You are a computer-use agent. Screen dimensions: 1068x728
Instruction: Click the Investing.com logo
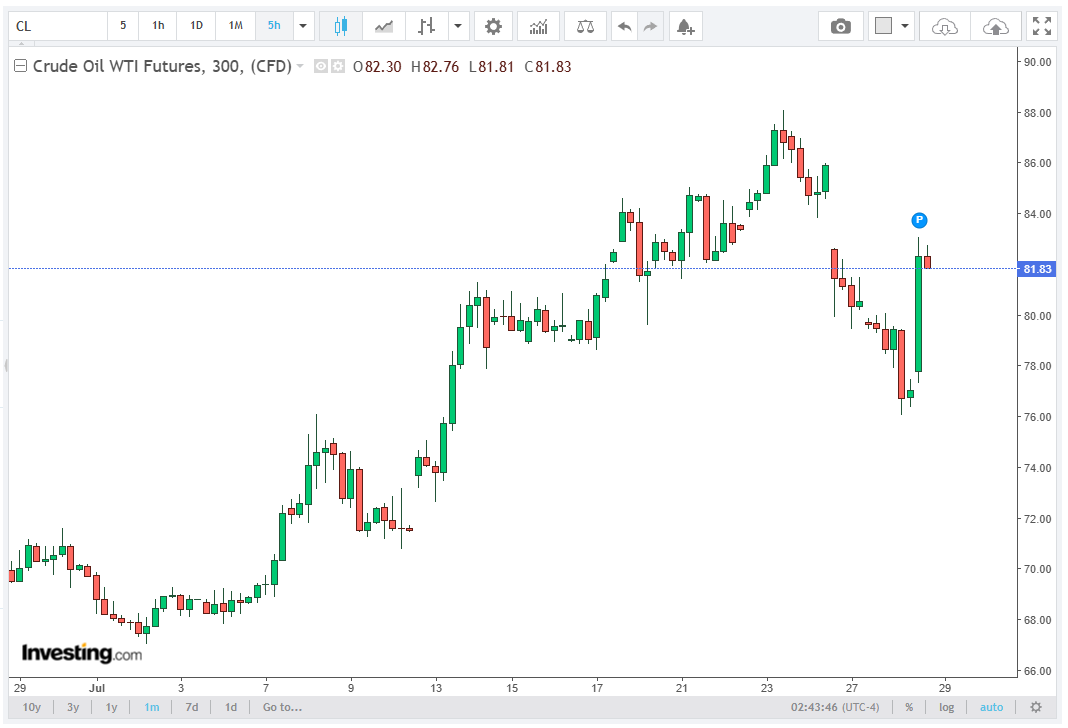(82, 652)
